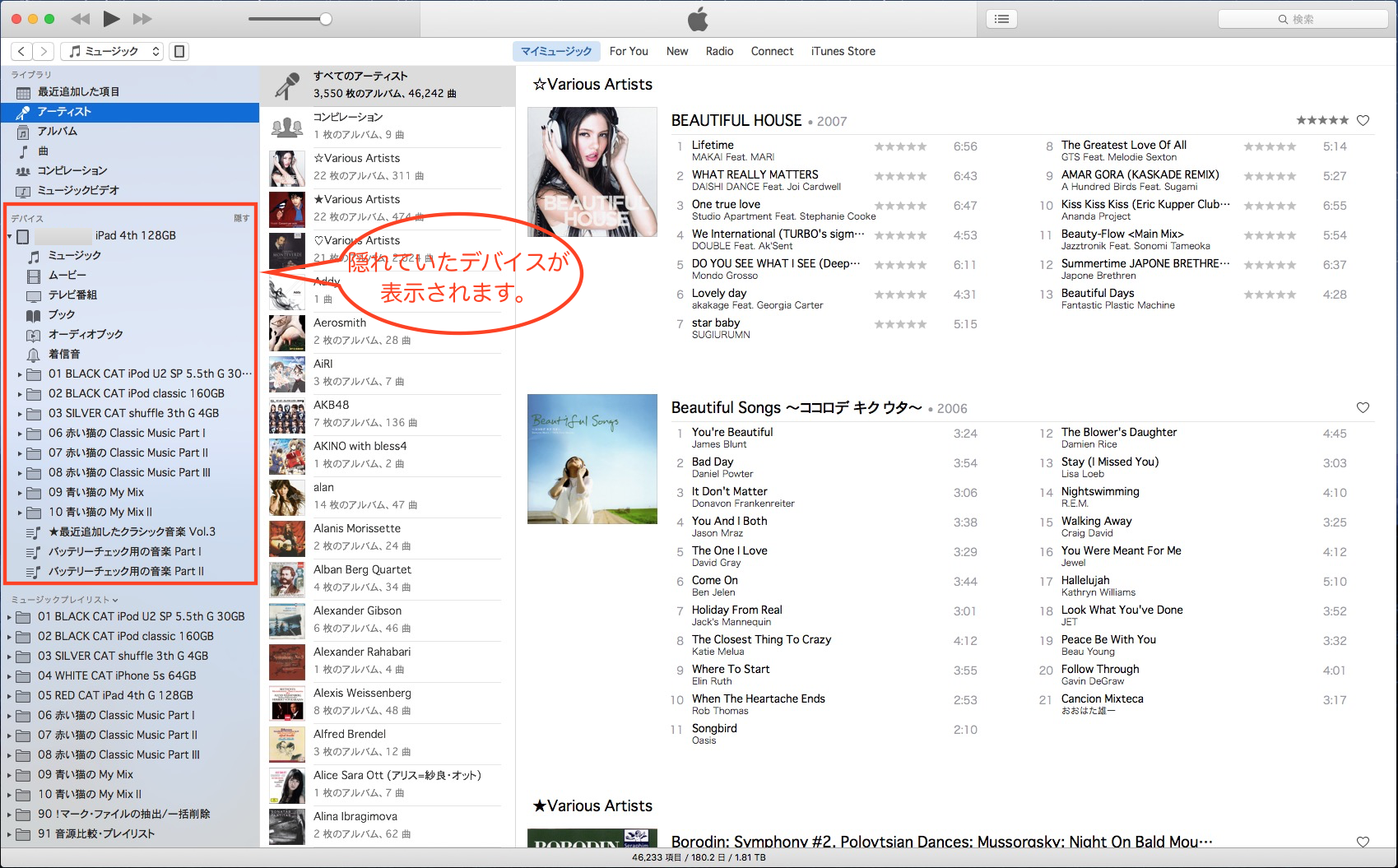Select コンピレーション in the library sidebar
1398x868 pixels.
(130, 171)
